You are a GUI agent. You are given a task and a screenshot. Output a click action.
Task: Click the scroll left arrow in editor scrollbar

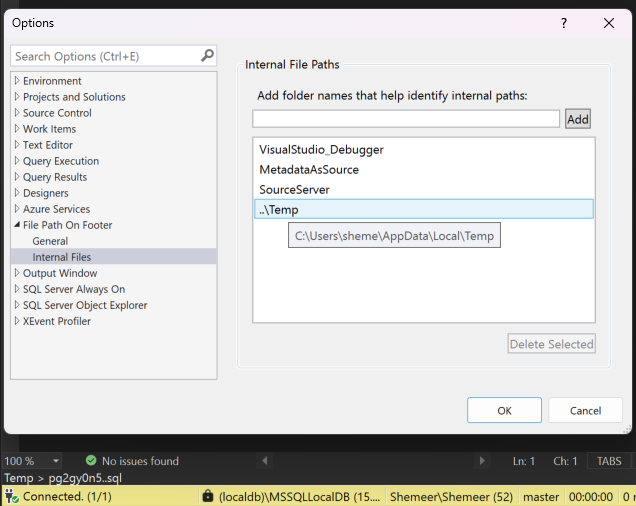265,461
